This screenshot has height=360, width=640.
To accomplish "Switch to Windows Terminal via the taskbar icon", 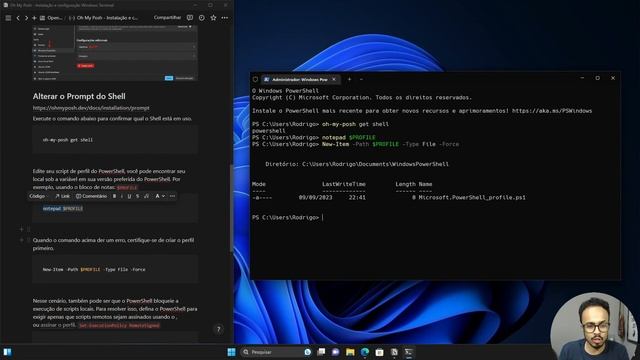I will [409, 352].
